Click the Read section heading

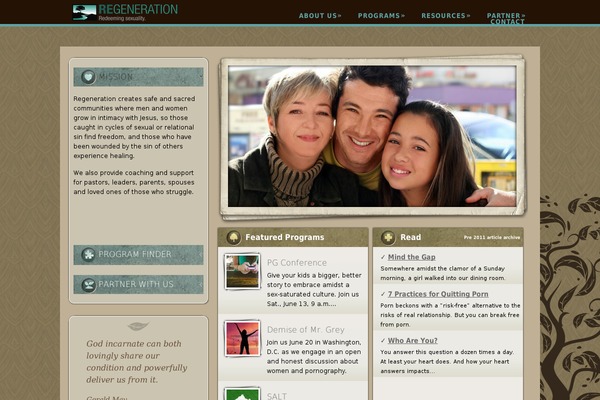pos(411,237)
